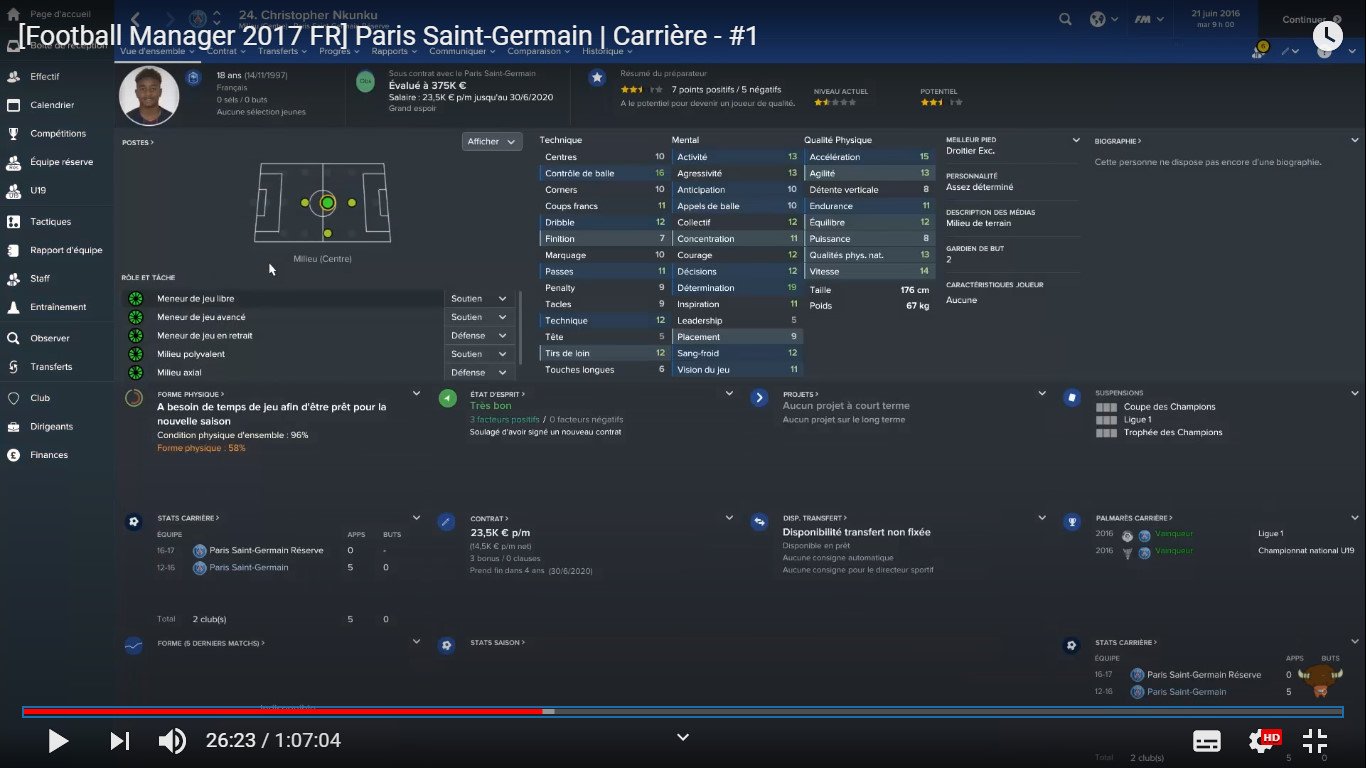Click the Transferts sidebar icon
1366x768 pixels.
14,367
